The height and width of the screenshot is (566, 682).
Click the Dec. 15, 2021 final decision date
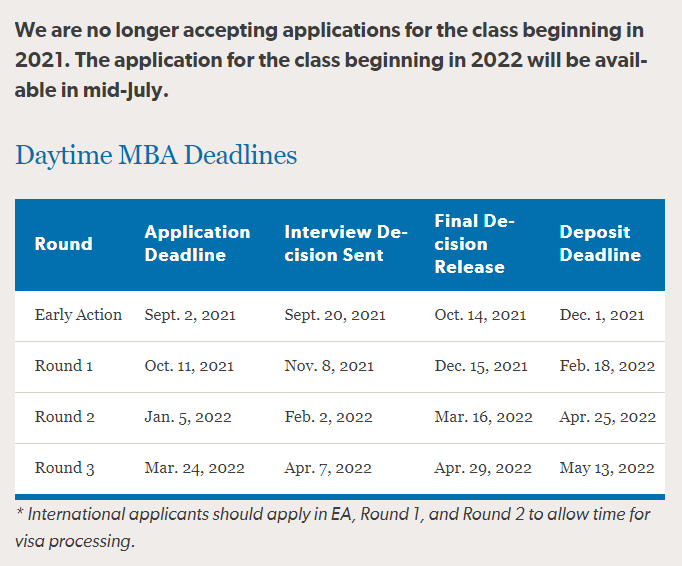coord(481,366)
